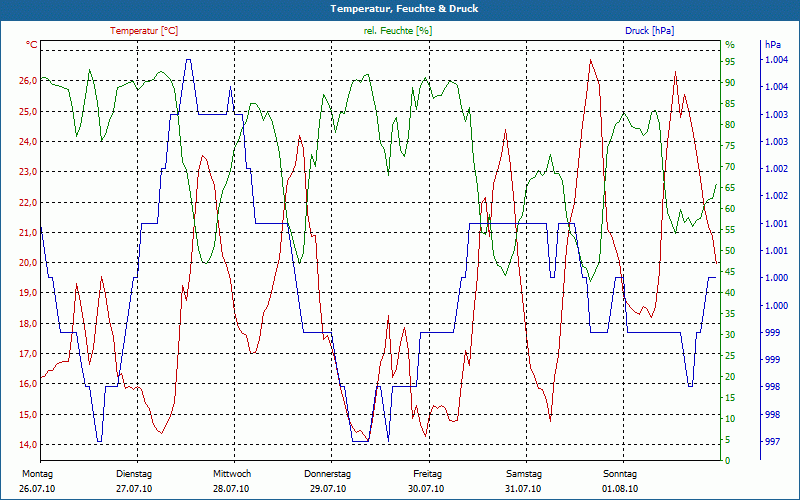The height and width of the screenshot is (500, 800).
Task: Select the blue legend label "Druck [hPa]"
Action: coord(649,31)
